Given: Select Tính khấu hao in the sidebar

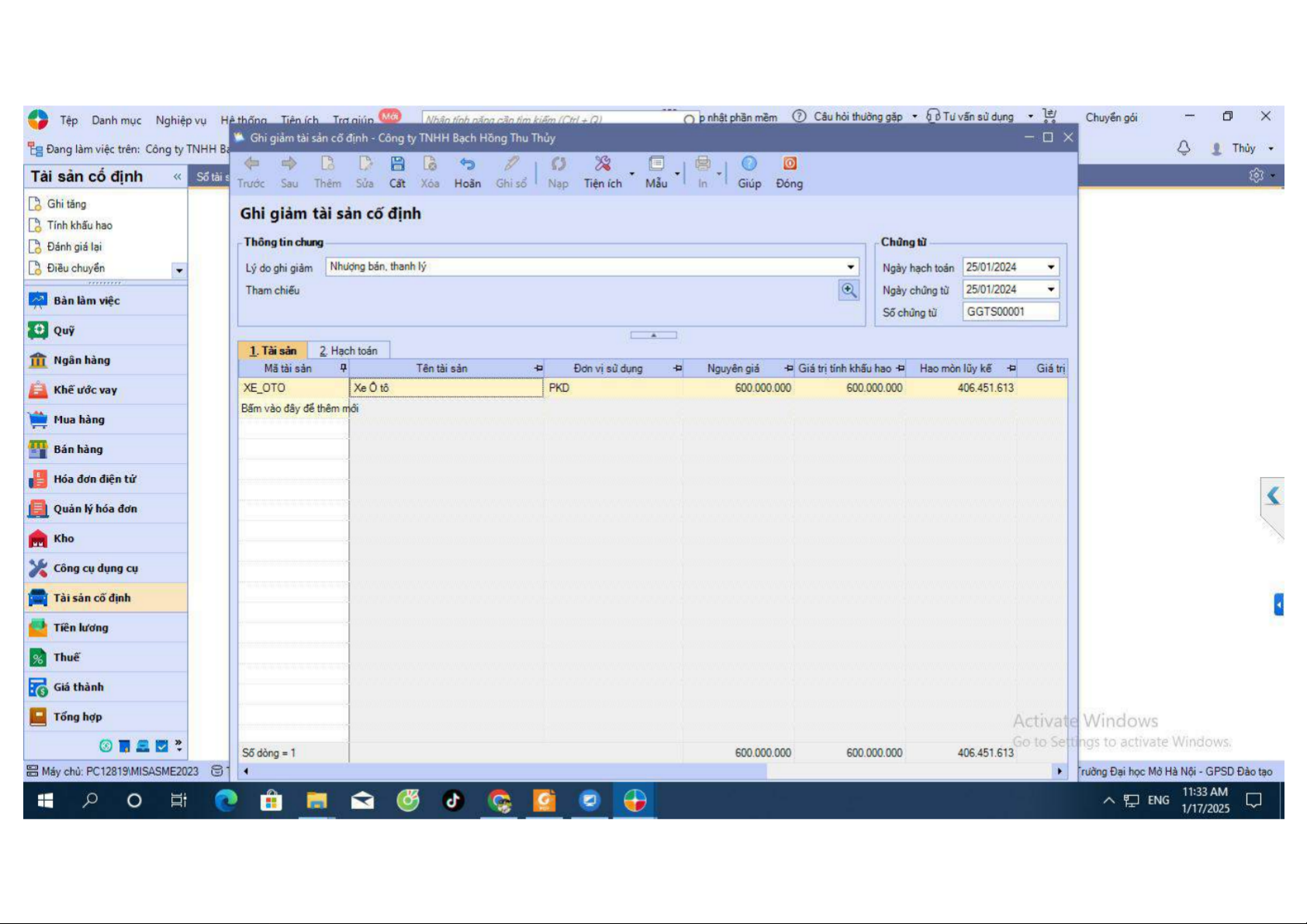Looking at the screenshot, I should [x=79, y=225].
